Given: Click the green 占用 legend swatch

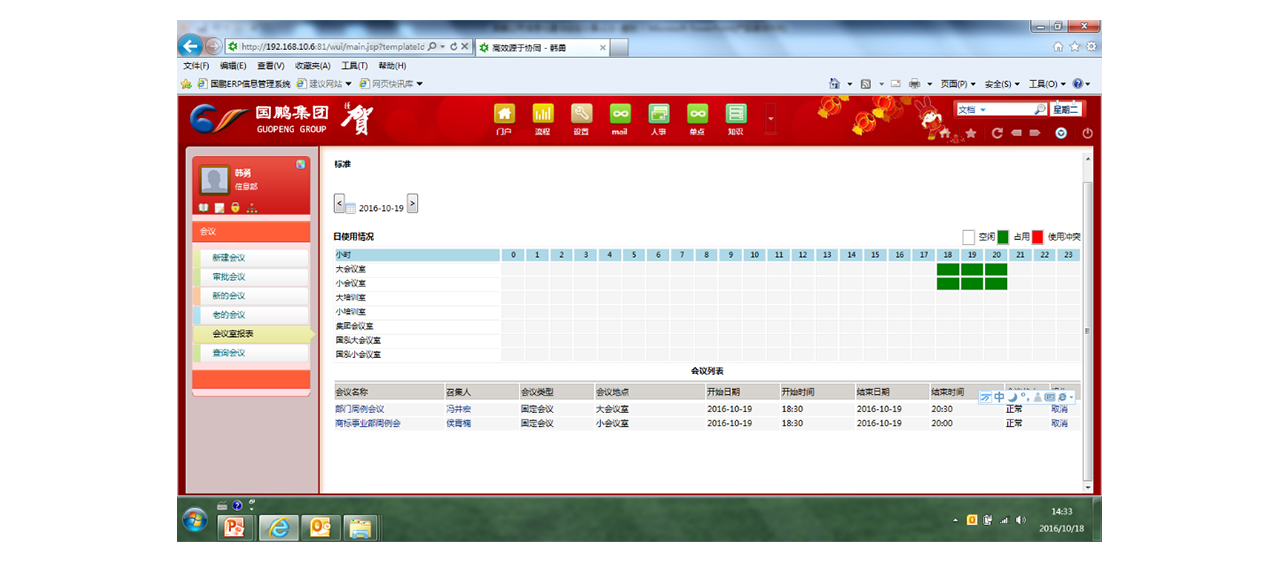Looking at the screenshot, I should [x=1003, y=237].
